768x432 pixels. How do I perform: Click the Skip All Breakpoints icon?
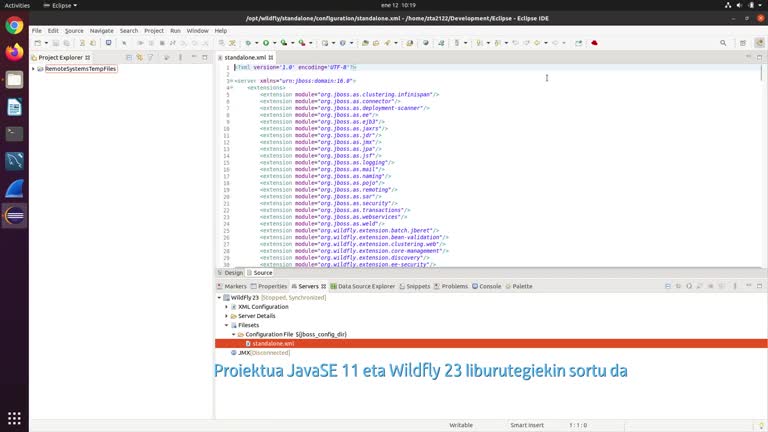click(x=124, y=43)
